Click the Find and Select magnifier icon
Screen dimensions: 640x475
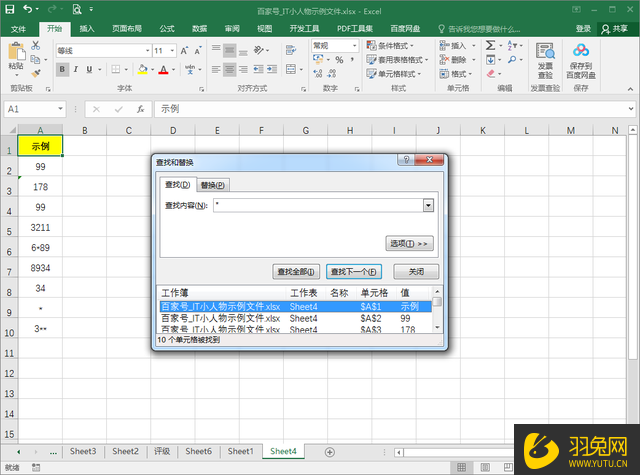pos(512,60)
